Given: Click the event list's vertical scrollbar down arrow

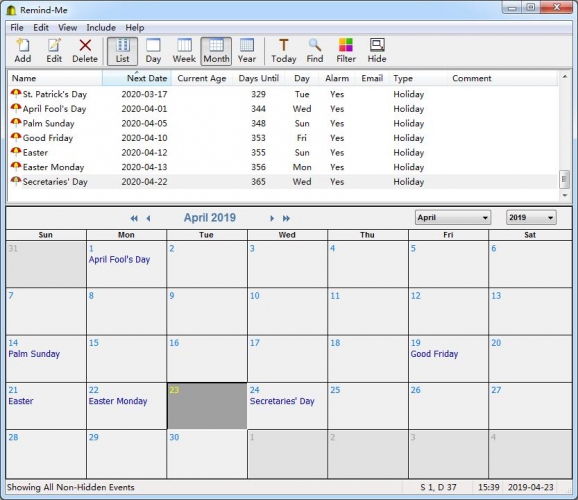Looking at the screenshot, I should pyautogui.click(x=565, y=195).
